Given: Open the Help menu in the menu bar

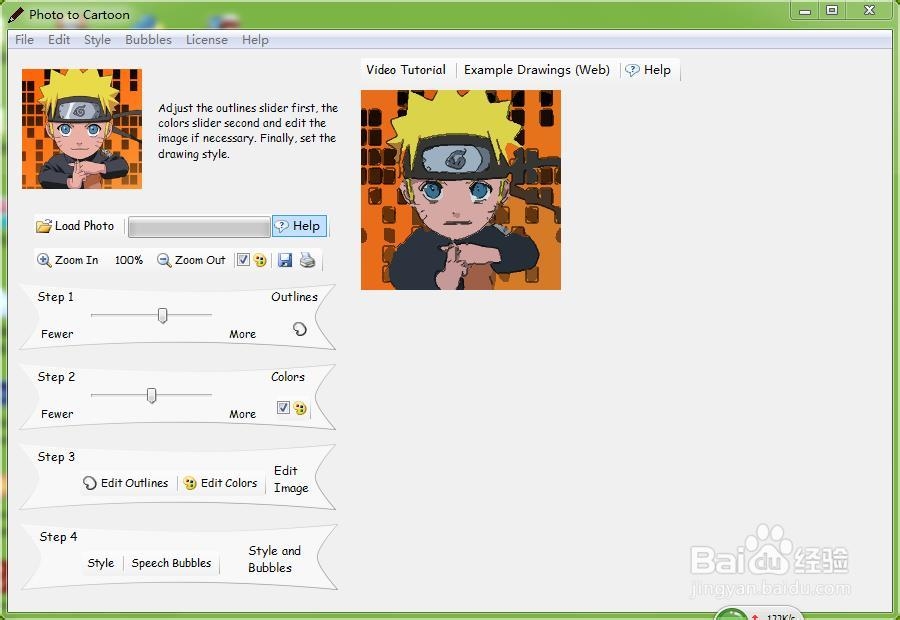Looking at the screenshot, I should click(255, 40).
